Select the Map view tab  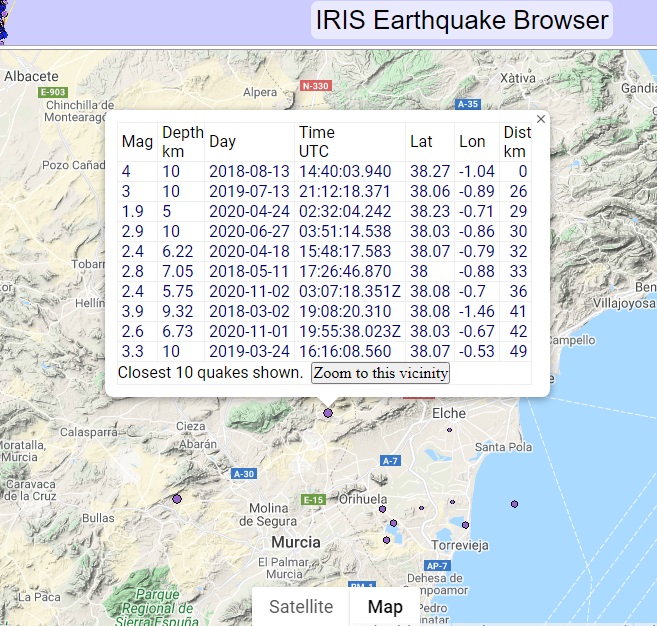385,607
